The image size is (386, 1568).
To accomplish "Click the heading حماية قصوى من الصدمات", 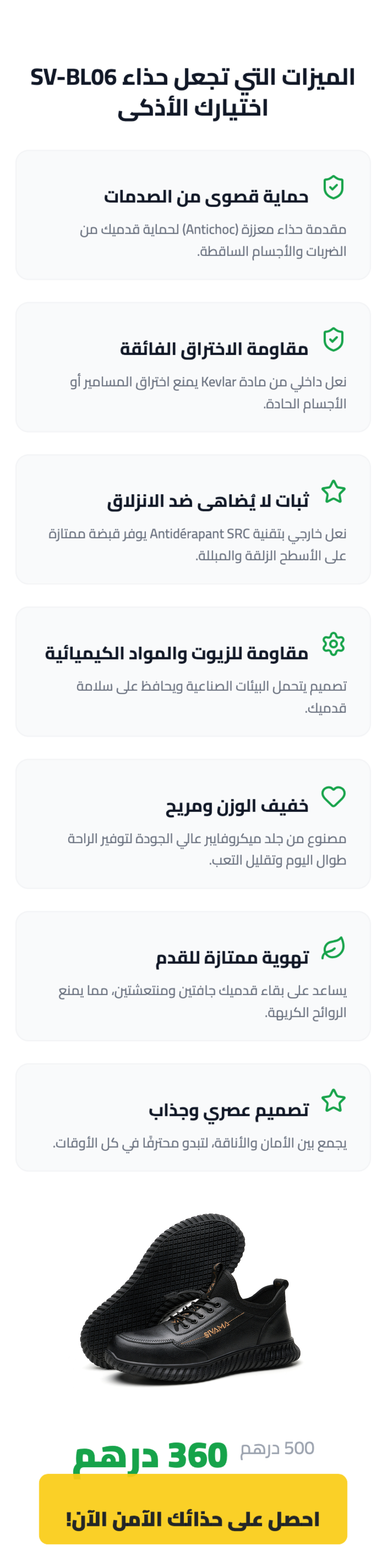I will [206, 197].
